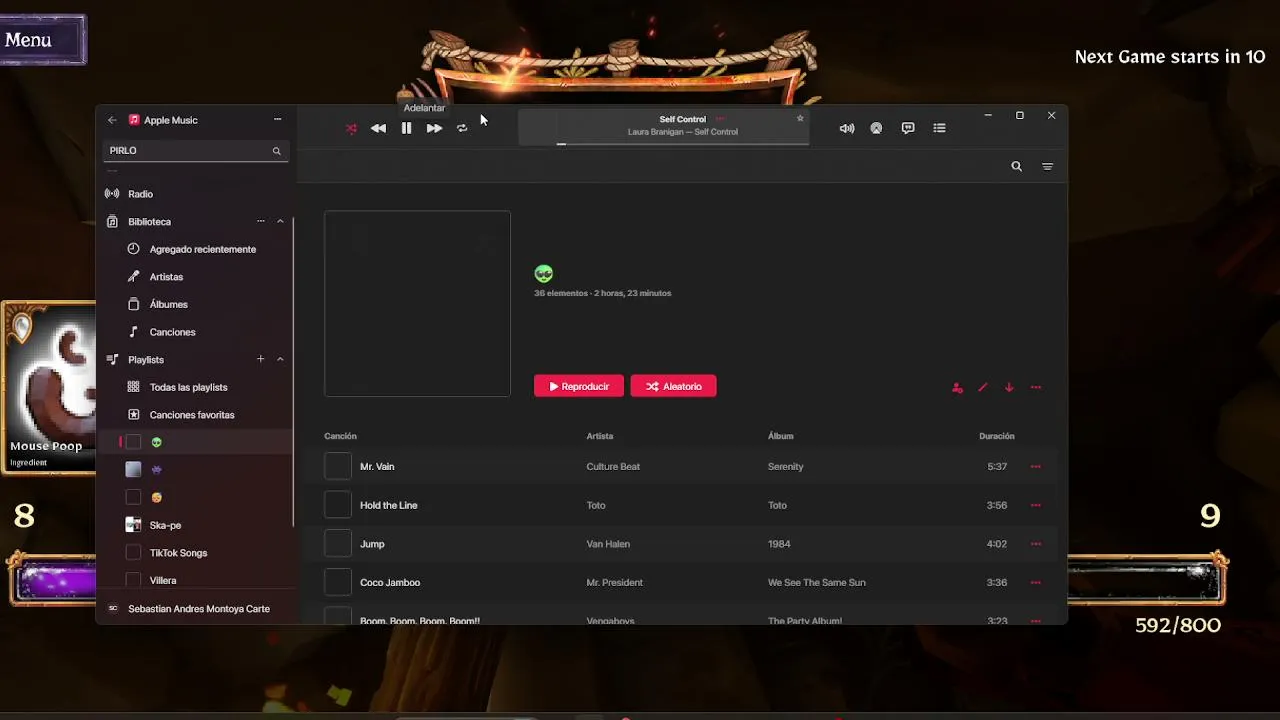Open playlist more options menu

pos(1036,388)
